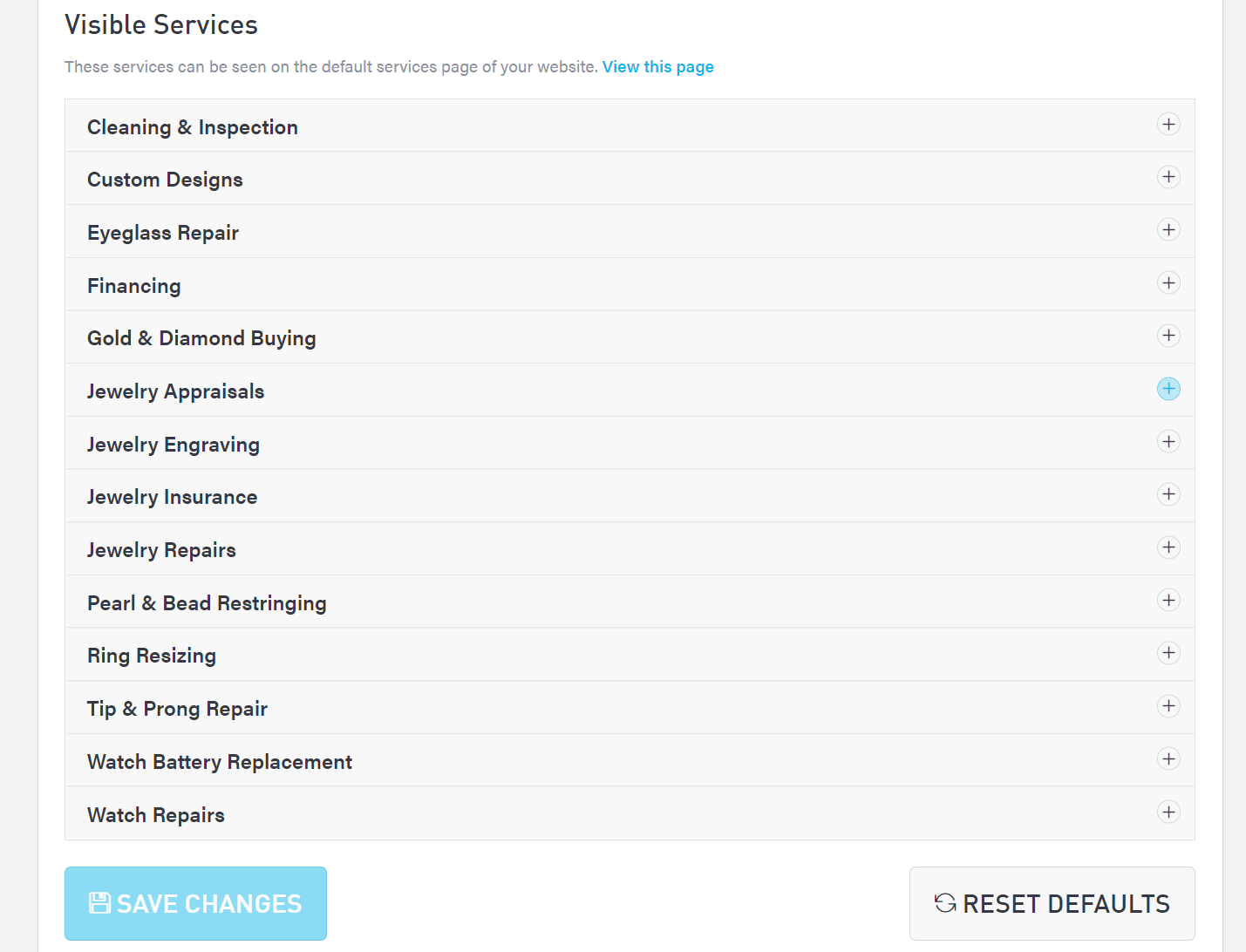Expand Watch Battery Replacement section
This screenshot has height=952, width=1246.
point(1168,759)
